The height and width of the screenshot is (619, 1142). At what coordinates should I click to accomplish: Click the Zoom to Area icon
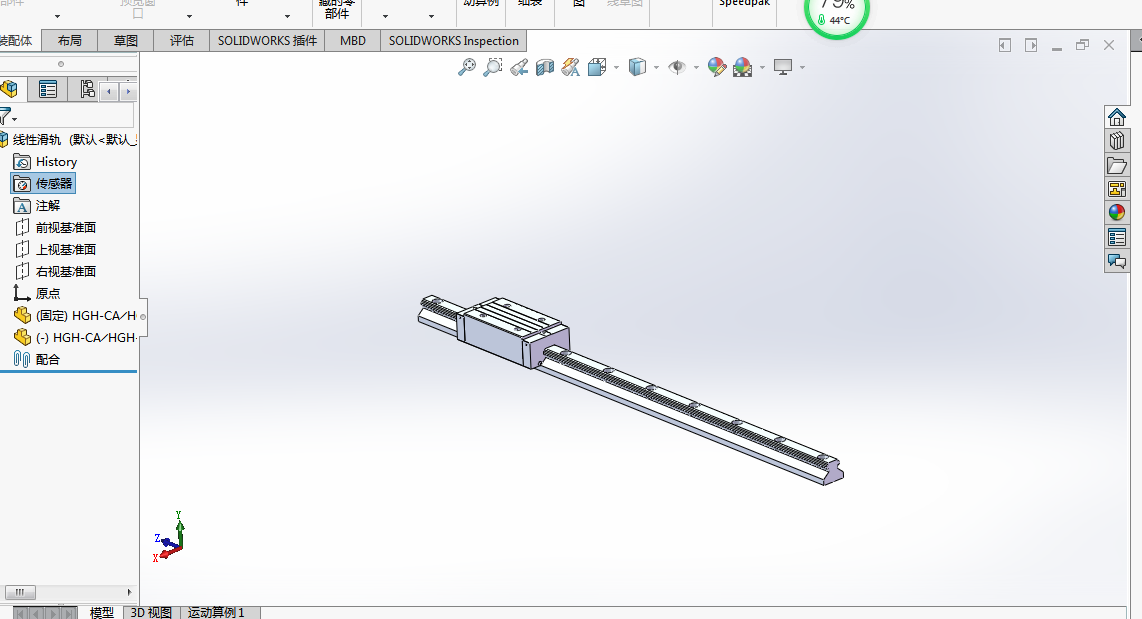[x=493, y=67]
